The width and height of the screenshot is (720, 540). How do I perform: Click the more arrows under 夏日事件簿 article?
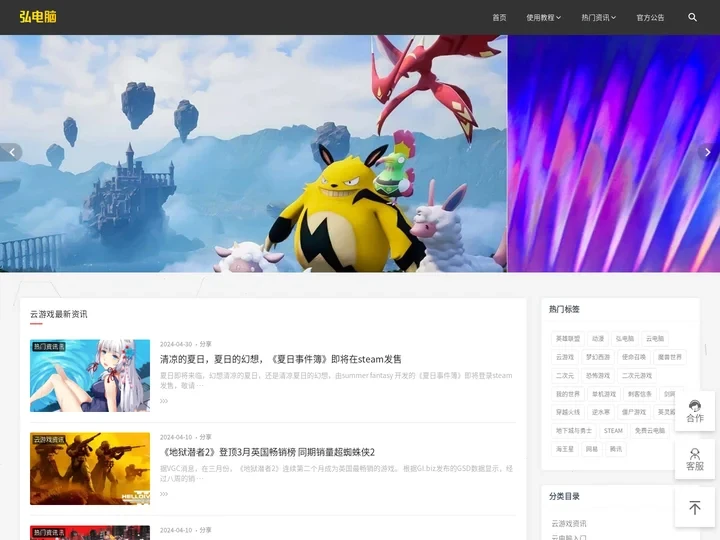click(164, 401)
